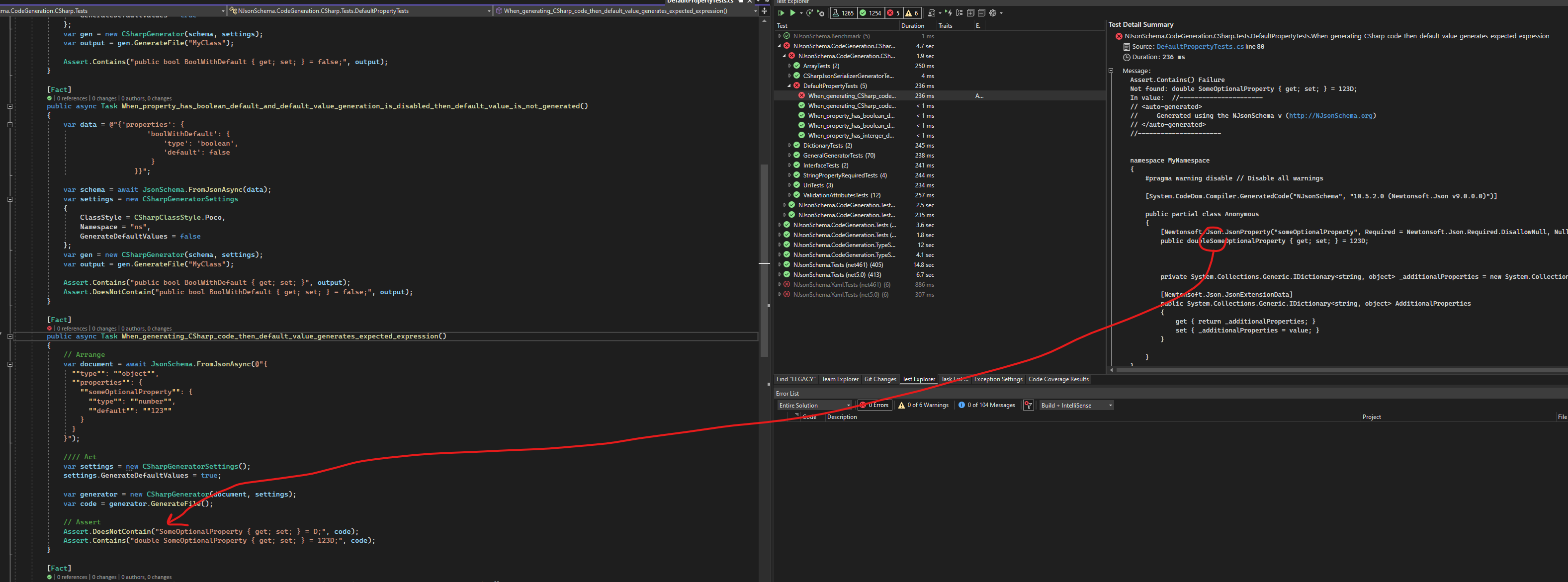Click the green Run tests play button
The image size is (1568, 582).
point(793,13)
